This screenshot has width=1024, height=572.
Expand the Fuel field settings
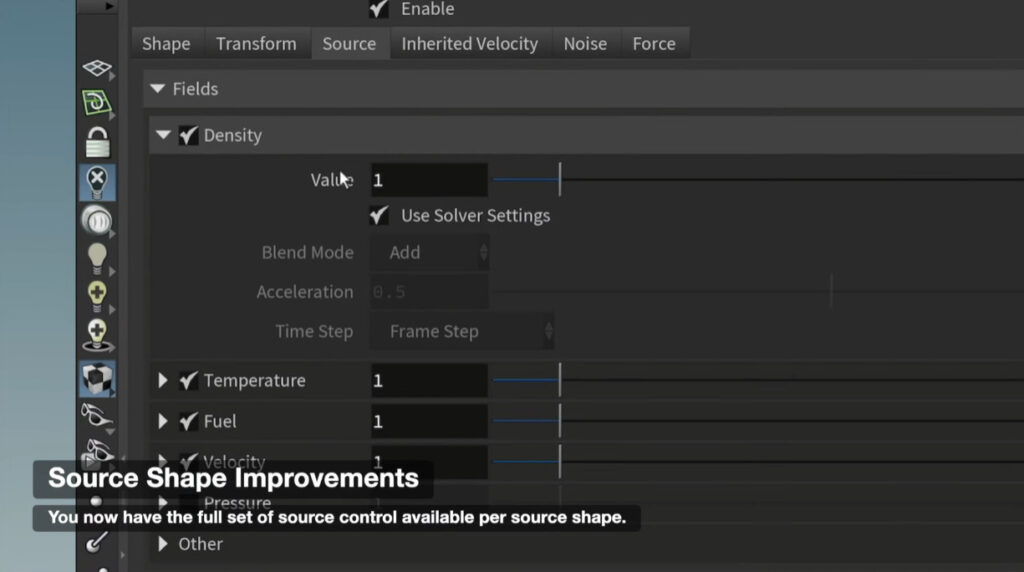(x=163, y=422)
